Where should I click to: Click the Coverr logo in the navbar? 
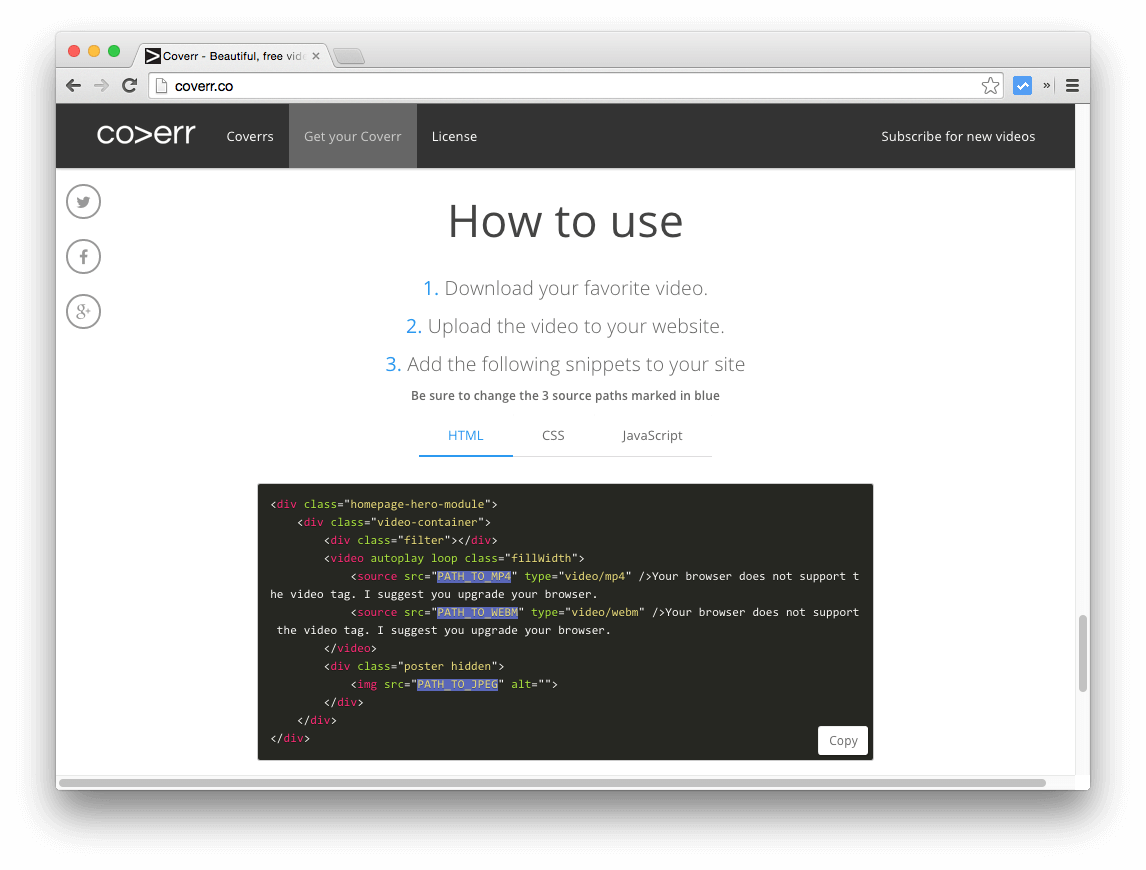pos(146,136)
